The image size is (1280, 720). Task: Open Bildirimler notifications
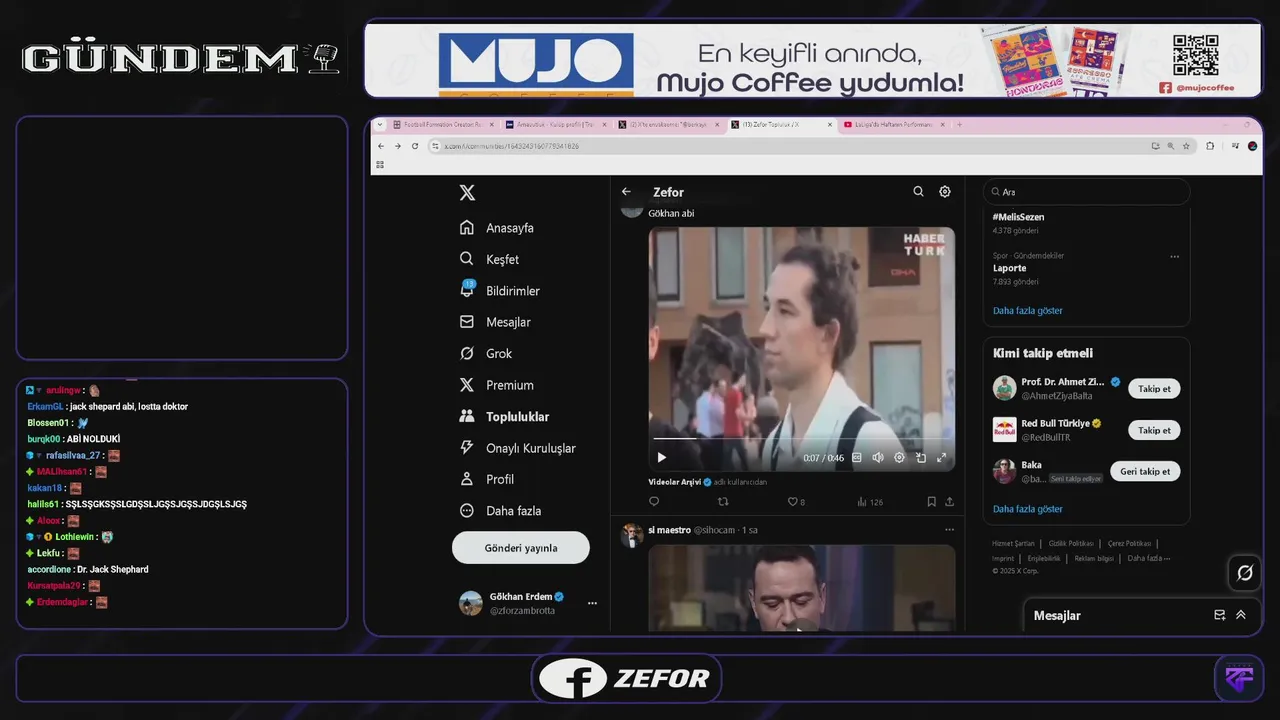499,291
